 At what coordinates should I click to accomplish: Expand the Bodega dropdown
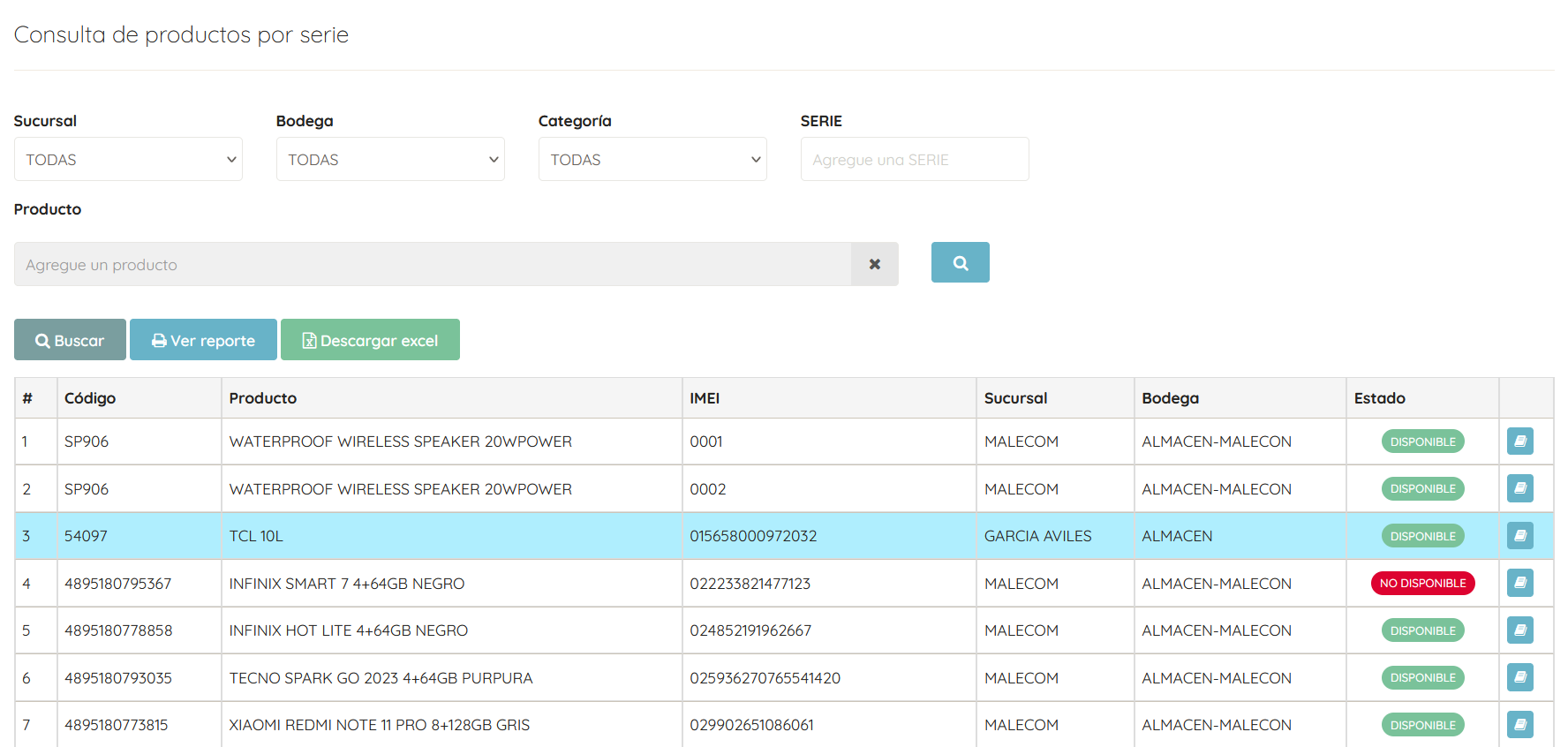coord(390,159)
